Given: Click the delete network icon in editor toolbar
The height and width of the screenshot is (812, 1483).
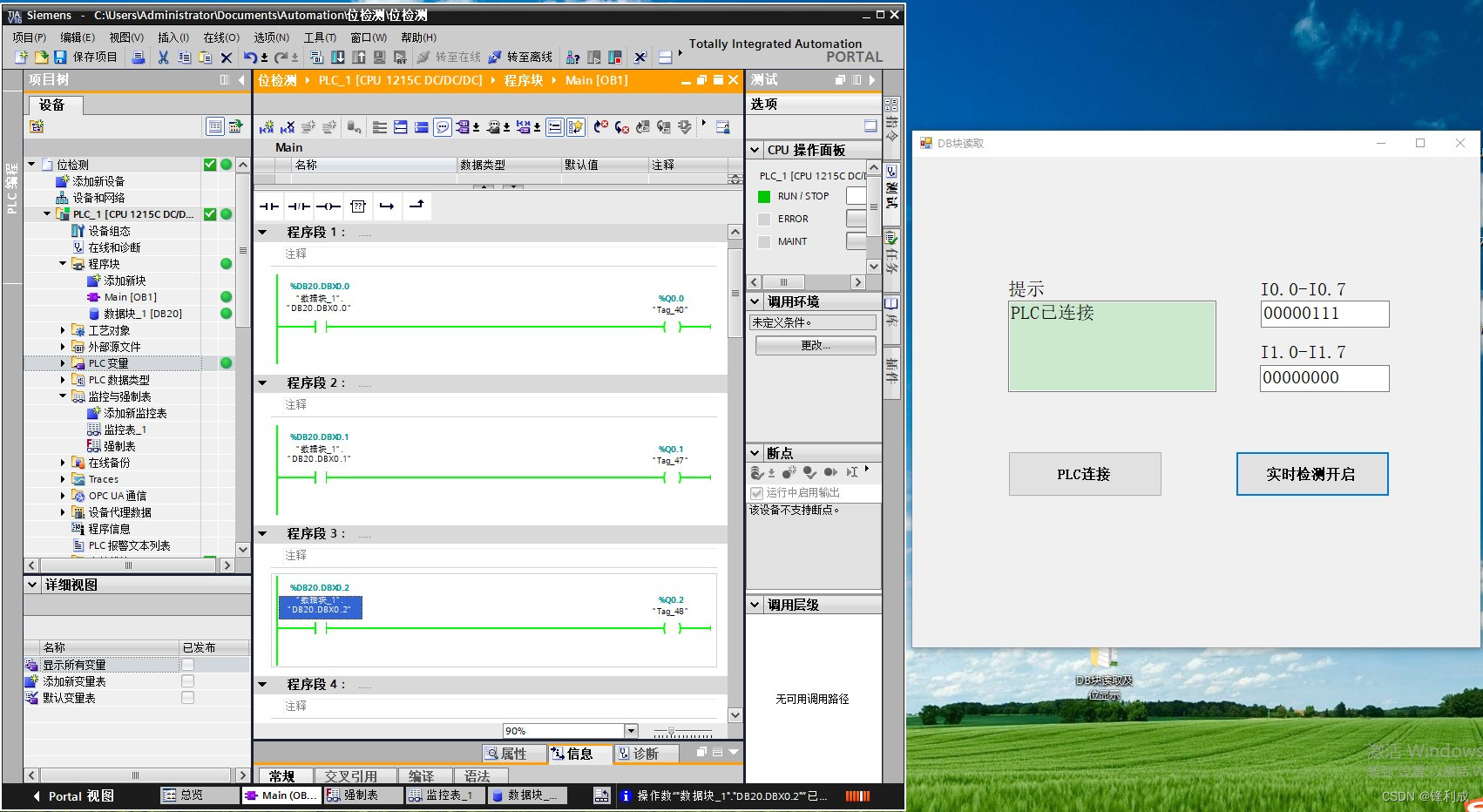Looking at the screenshot, I should [x=288, y=127].
